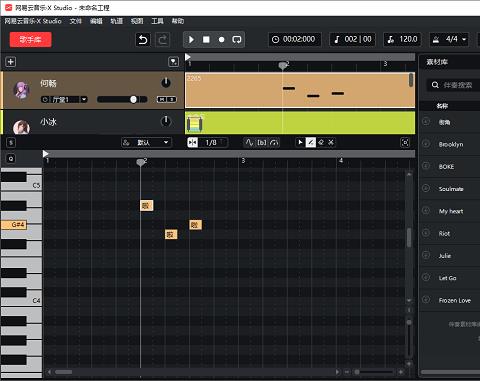Click the 002|00 bar position field

pos(353,39)
